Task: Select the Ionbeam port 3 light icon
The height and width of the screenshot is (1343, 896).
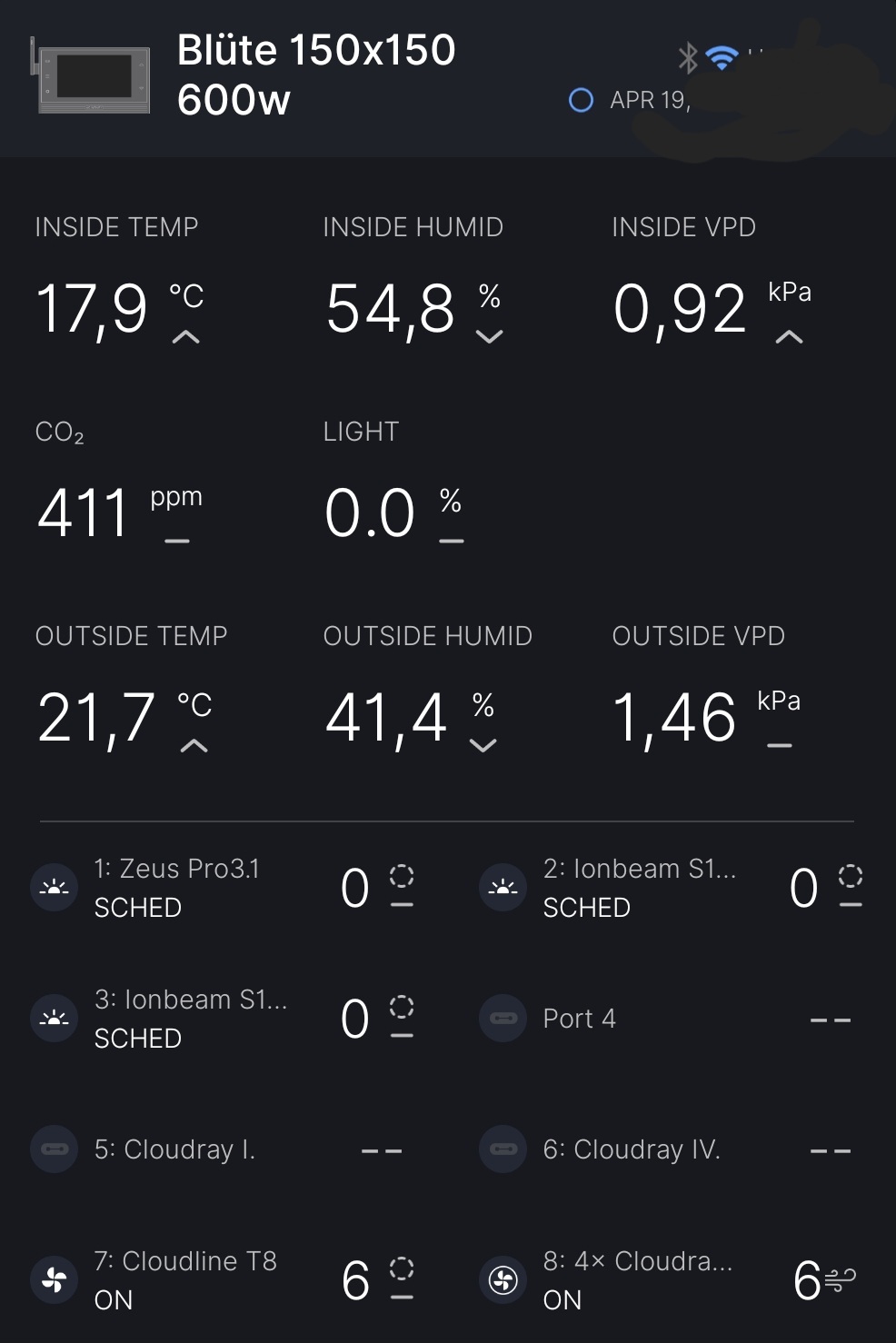Action: click(54, 1019)
